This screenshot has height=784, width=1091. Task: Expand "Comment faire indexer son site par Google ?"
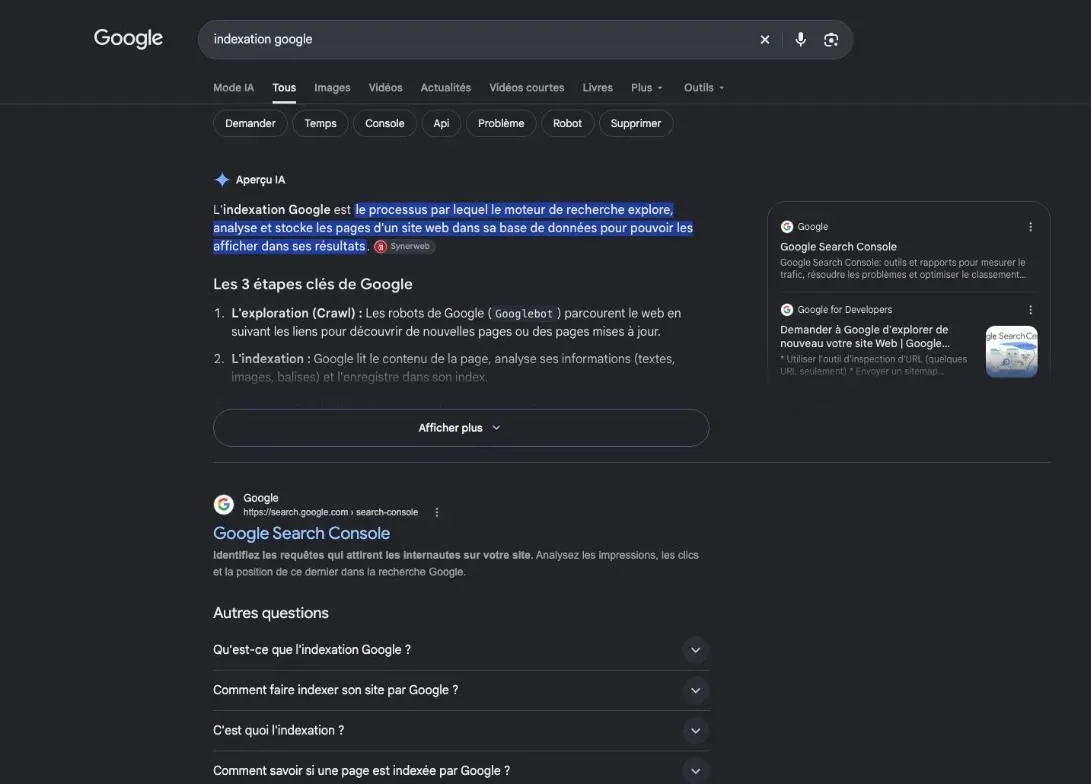coord(461,690)
